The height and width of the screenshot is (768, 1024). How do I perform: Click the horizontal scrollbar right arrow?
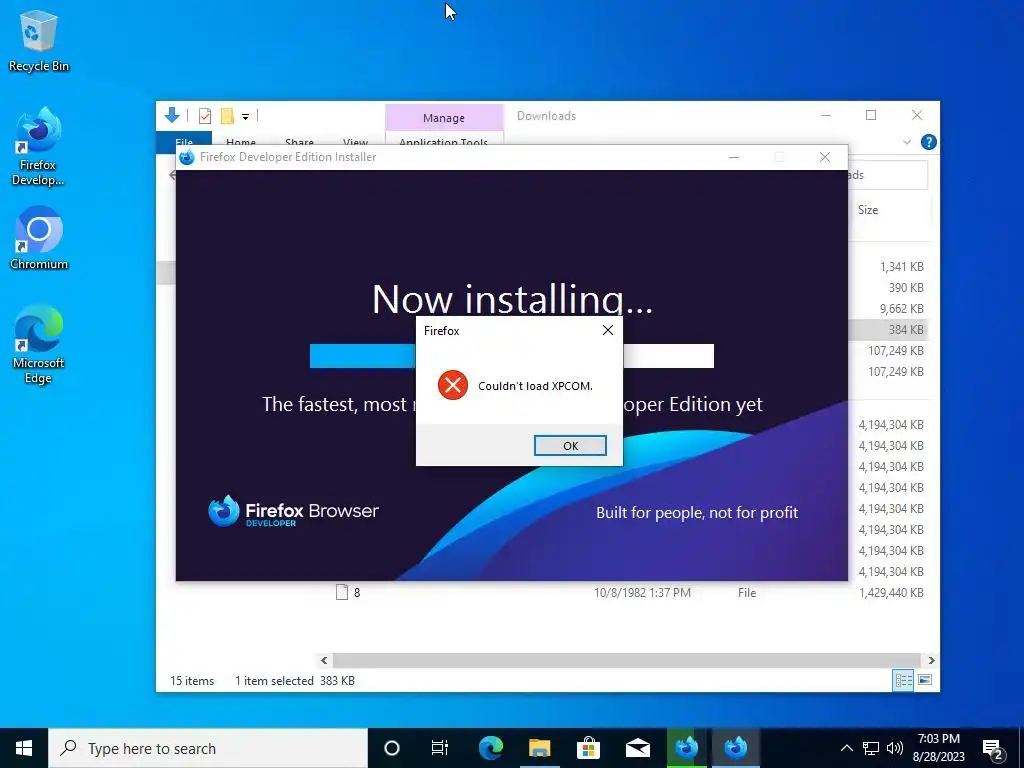pyautogui.click(x=931, y=660)
